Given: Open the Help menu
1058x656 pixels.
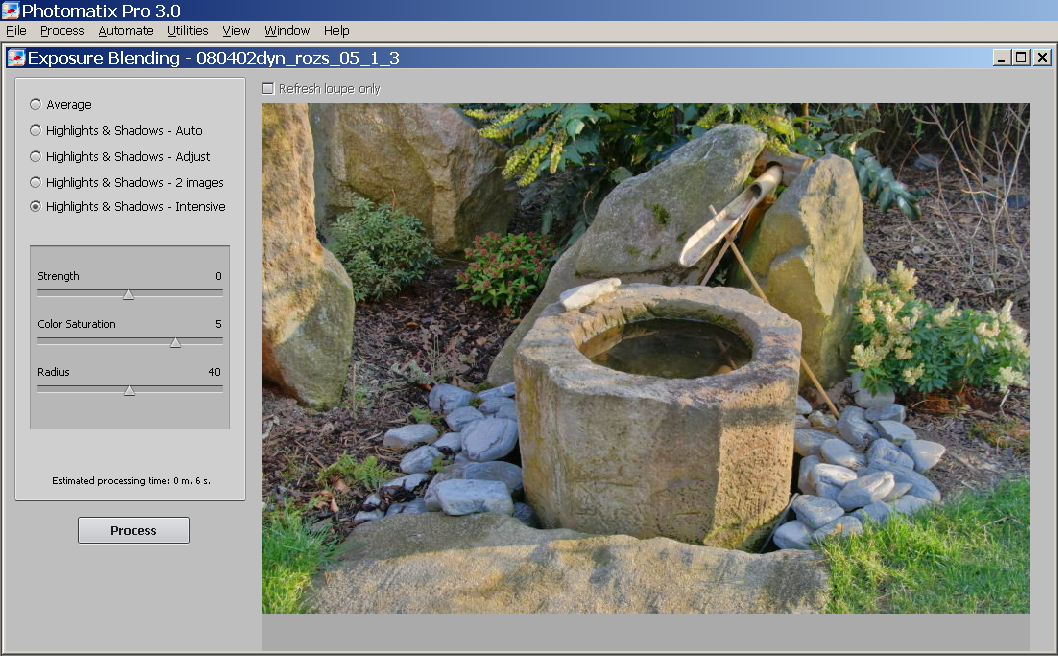Looking at the screenshot, I should pyautogui.click(x=337, y=31).
